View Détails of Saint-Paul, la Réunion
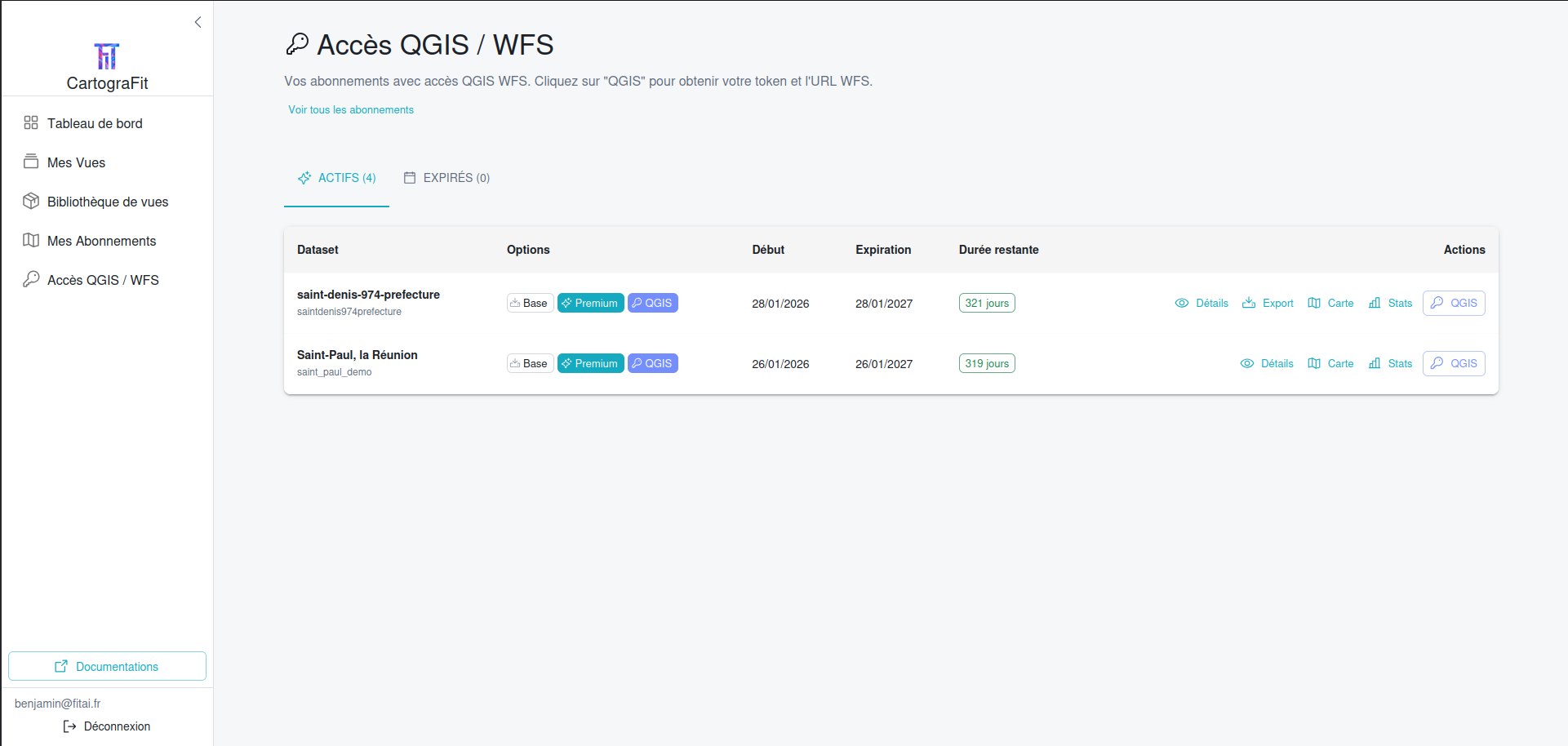The width and height of the screenshot is (1568, 746). [1267, 364]
